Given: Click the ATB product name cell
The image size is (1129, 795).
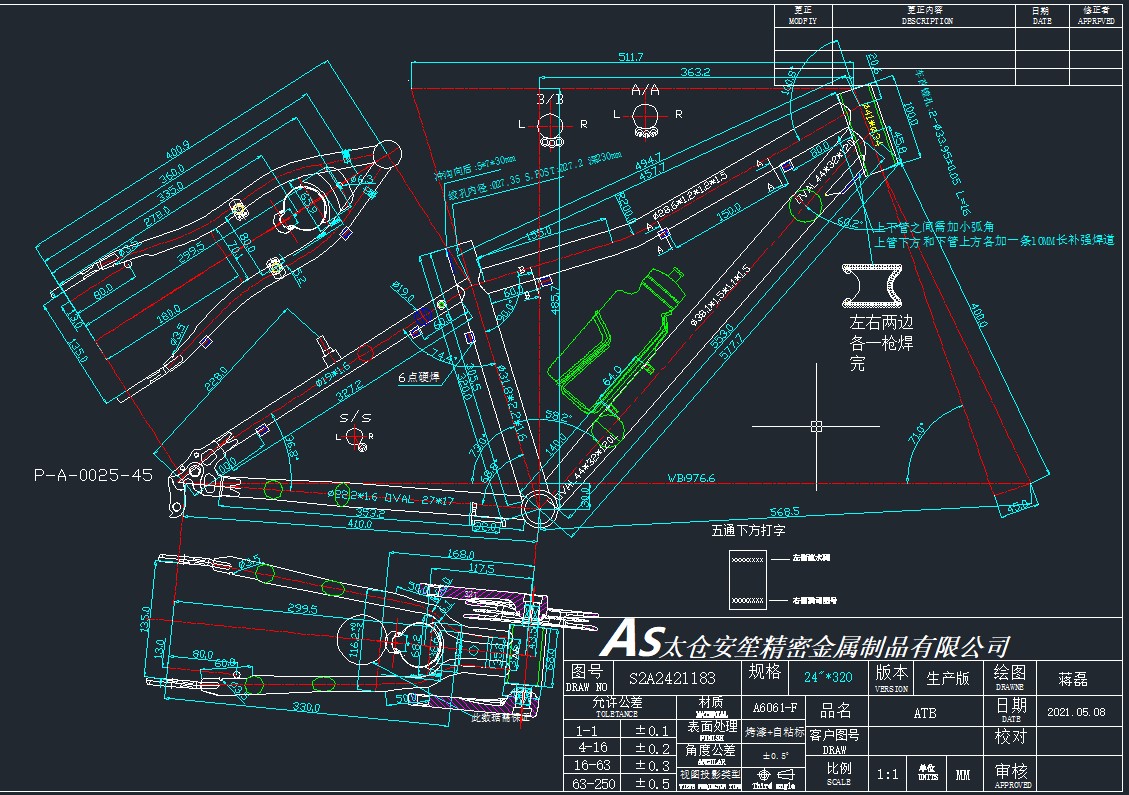Looking at the screenshot, I should pyautogui.click(x=924, y=712).
